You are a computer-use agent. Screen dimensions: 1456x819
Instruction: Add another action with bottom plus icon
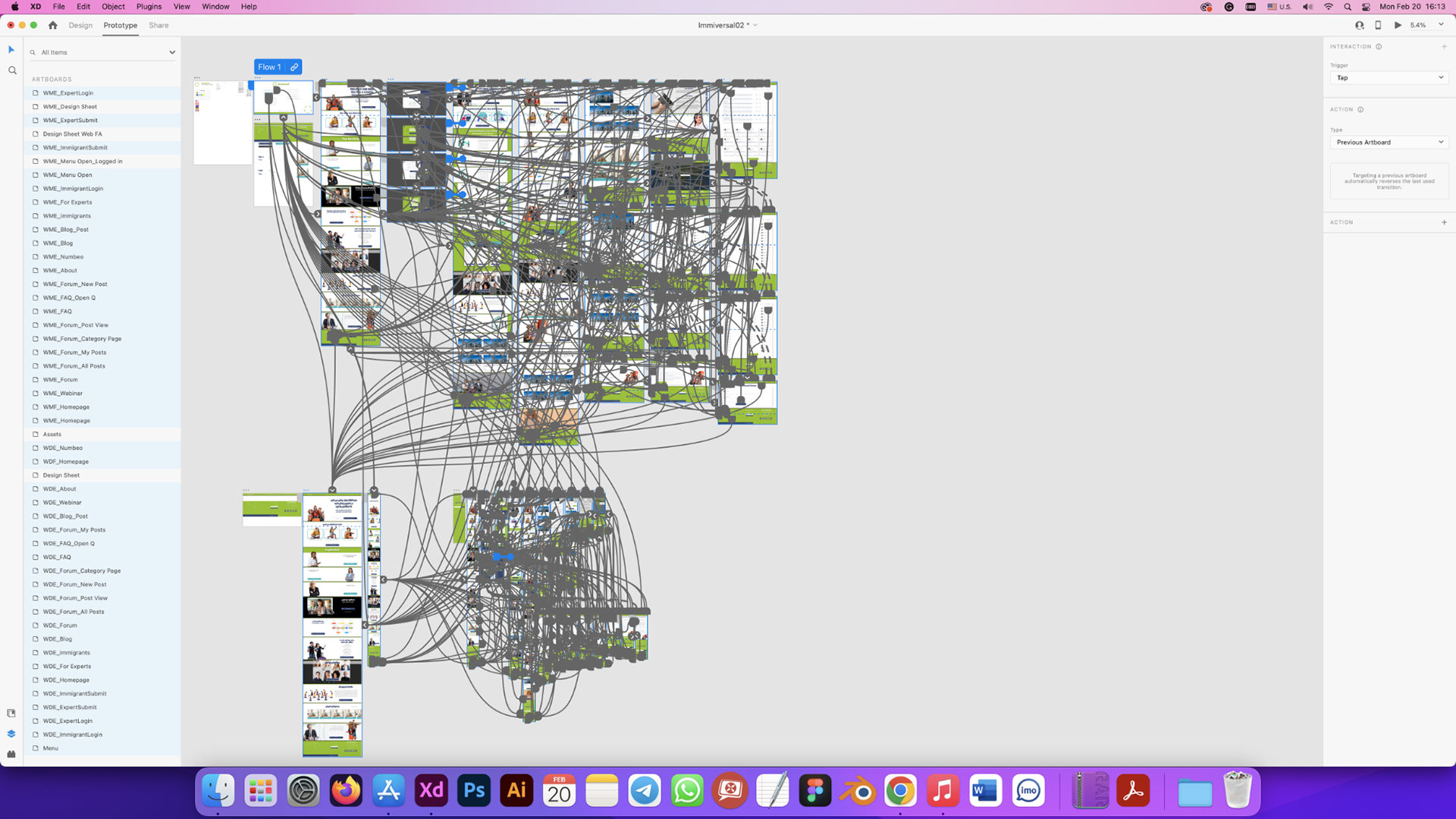point(1444,222)
